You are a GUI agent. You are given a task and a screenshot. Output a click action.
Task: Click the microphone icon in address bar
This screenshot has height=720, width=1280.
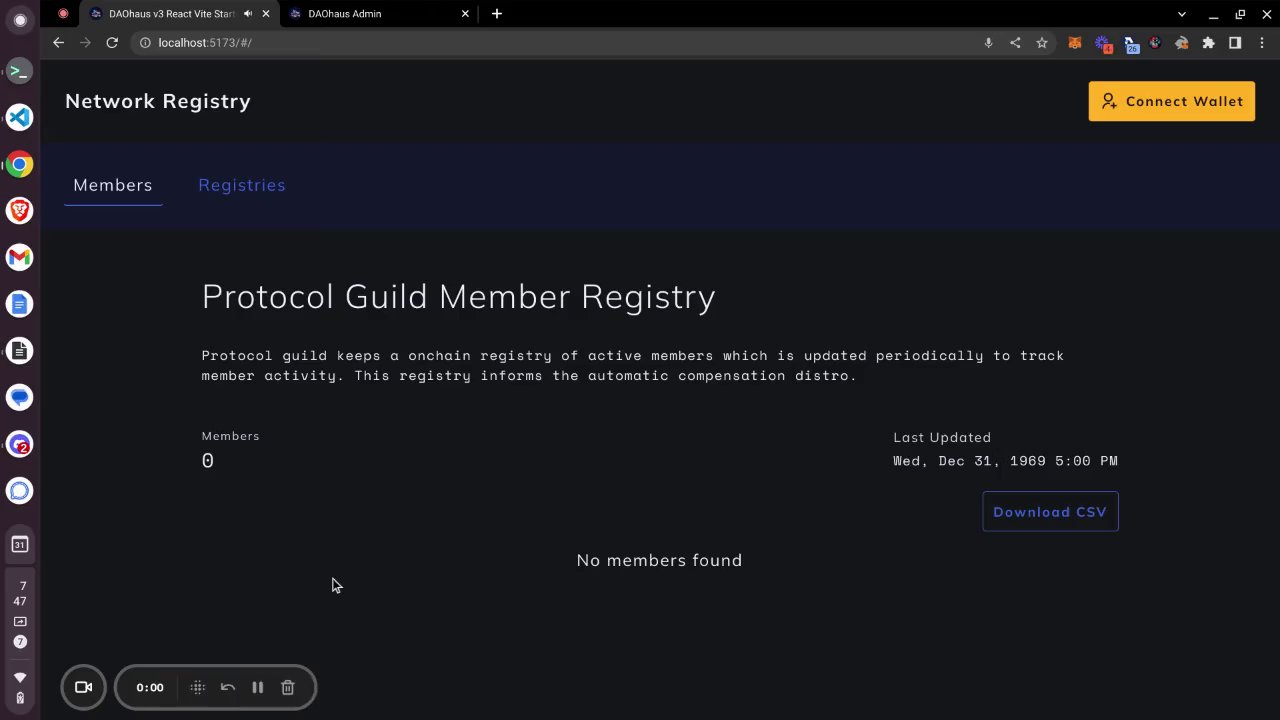tap(988, 43)
